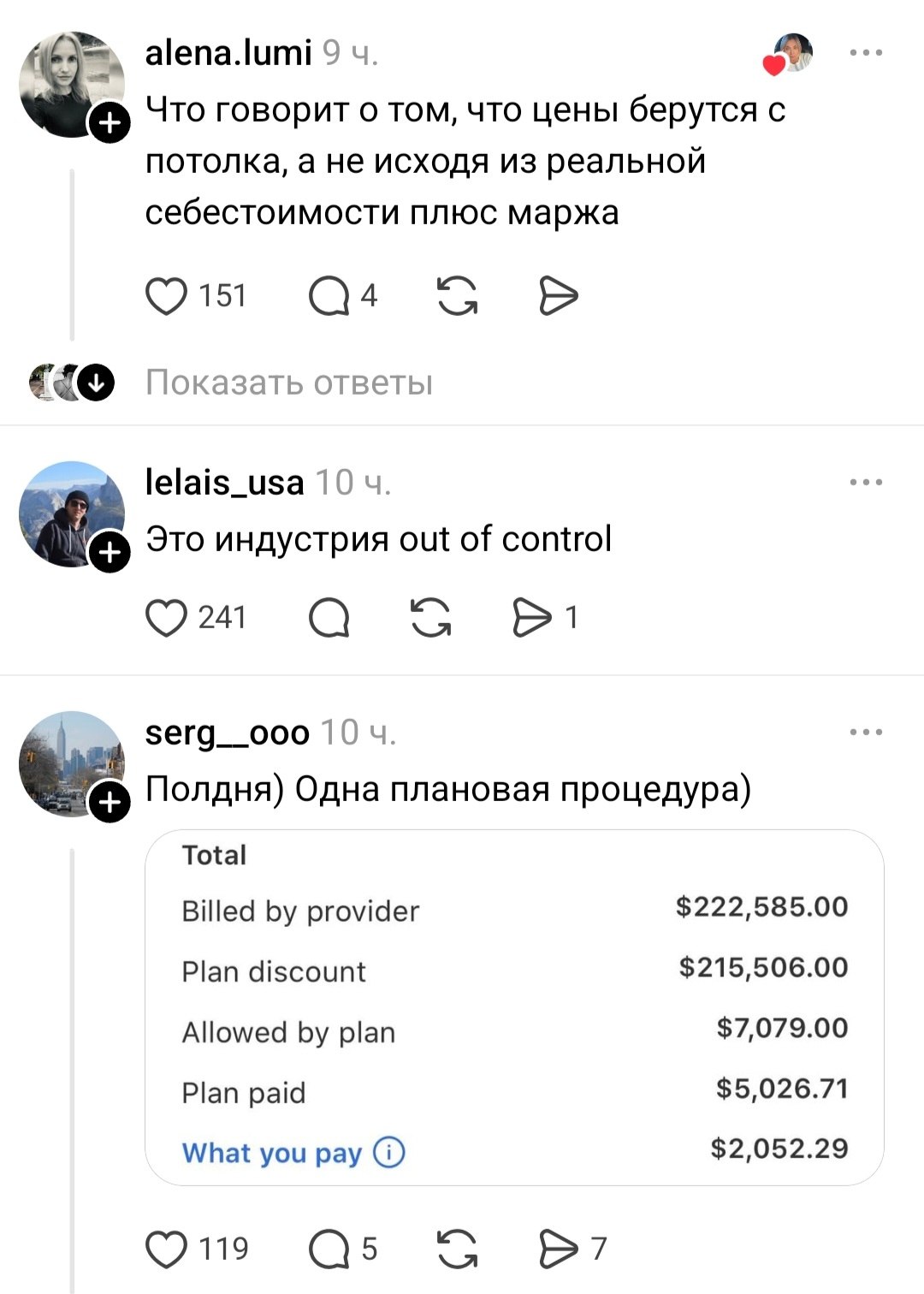Follow alena.lumi via plus badge
This screenshot has width=924, height=1294.
tap(110, 125)
